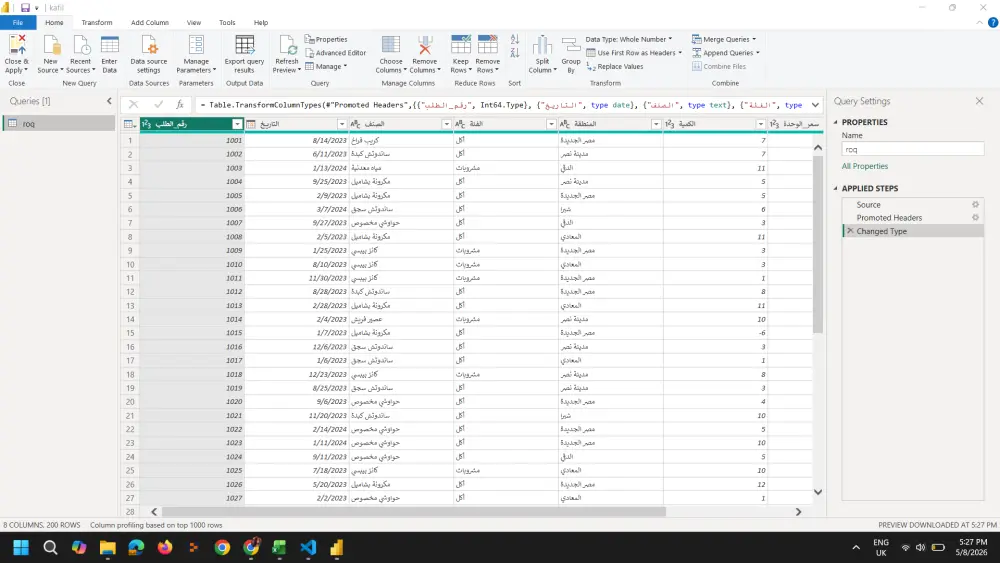Select the roq query in Queries pane
1000x563 pixels.
(59, 124)
